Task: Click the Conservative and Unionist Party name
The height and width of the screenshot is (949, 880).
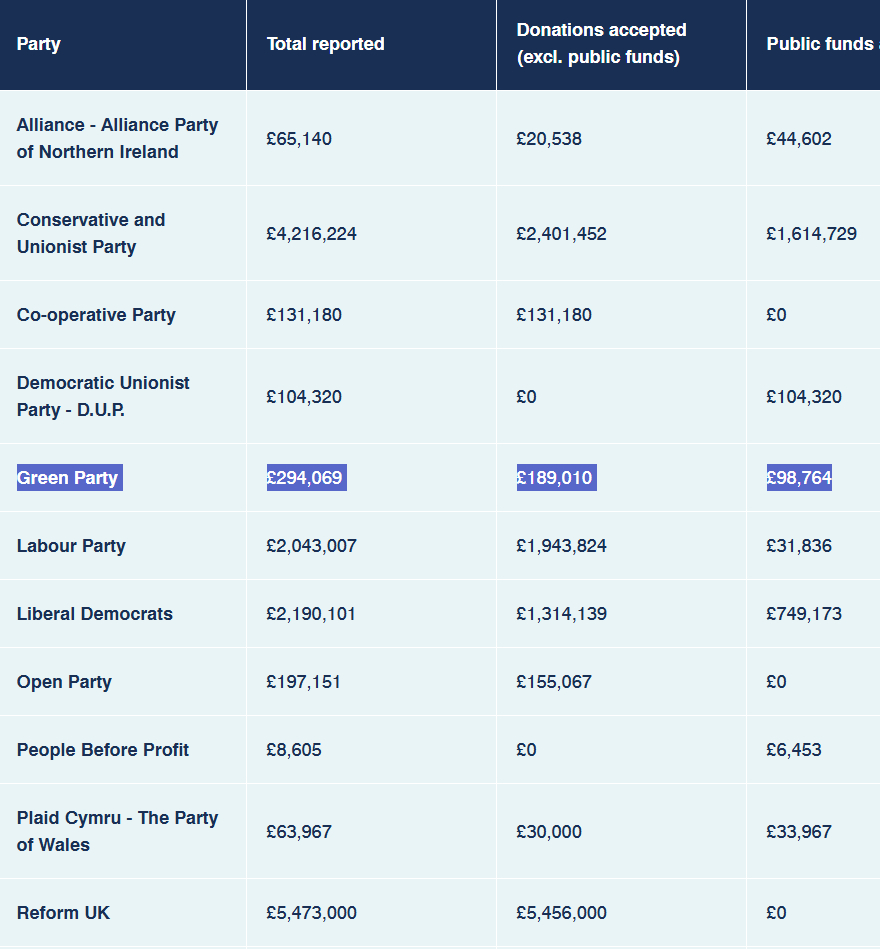Action: coord(91,233)
